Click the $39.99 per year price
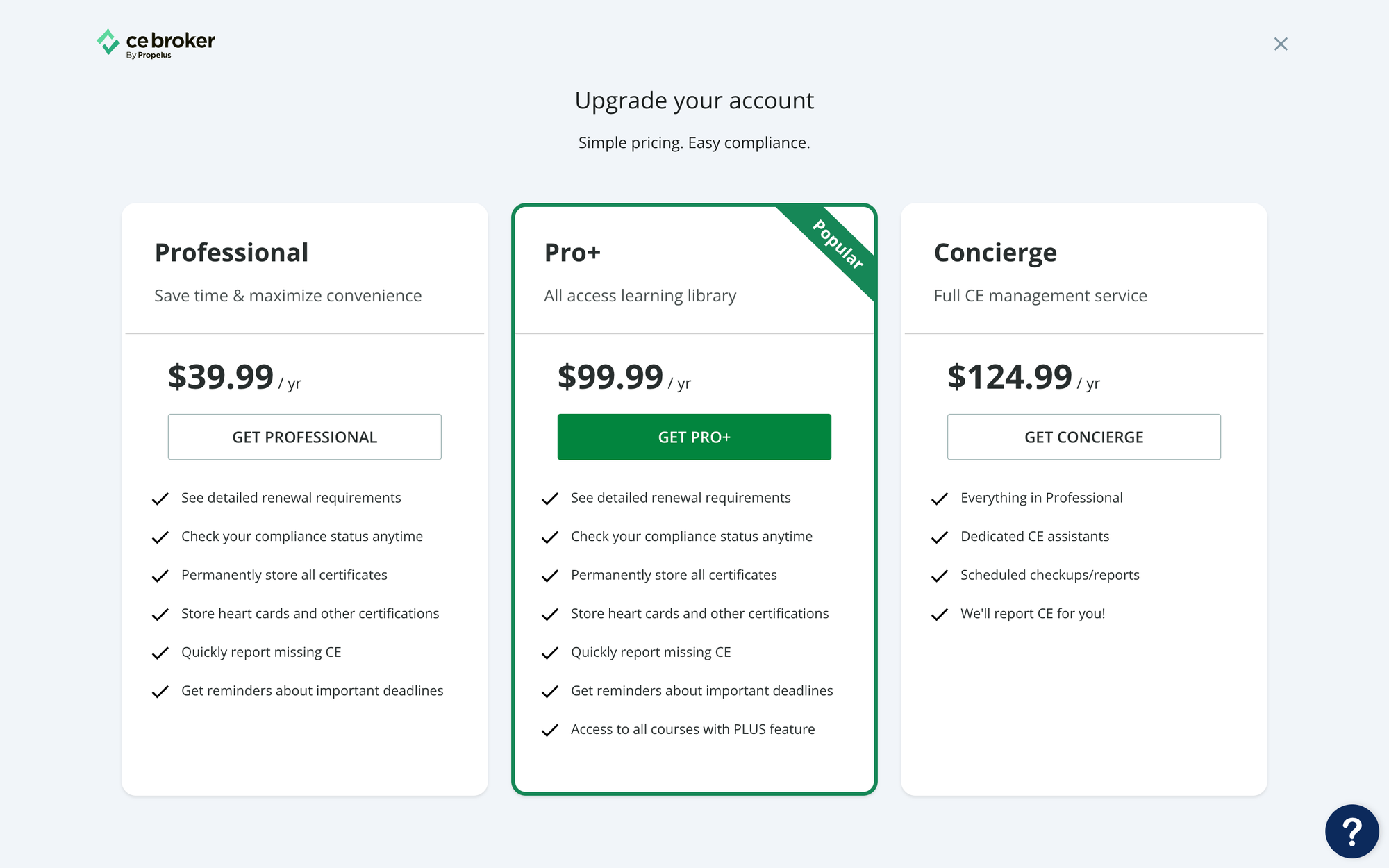Viewport: 1389px width, 868px height. coord(234,377)
